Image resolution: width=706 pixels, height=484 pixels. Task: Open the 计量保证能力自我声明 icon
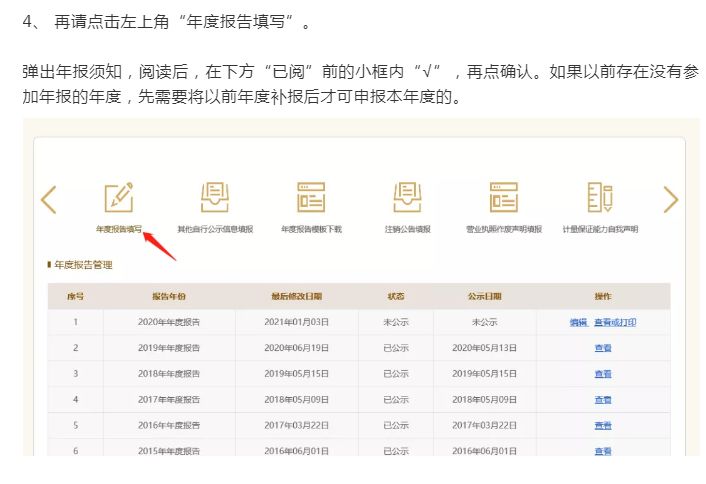[600, 197]
